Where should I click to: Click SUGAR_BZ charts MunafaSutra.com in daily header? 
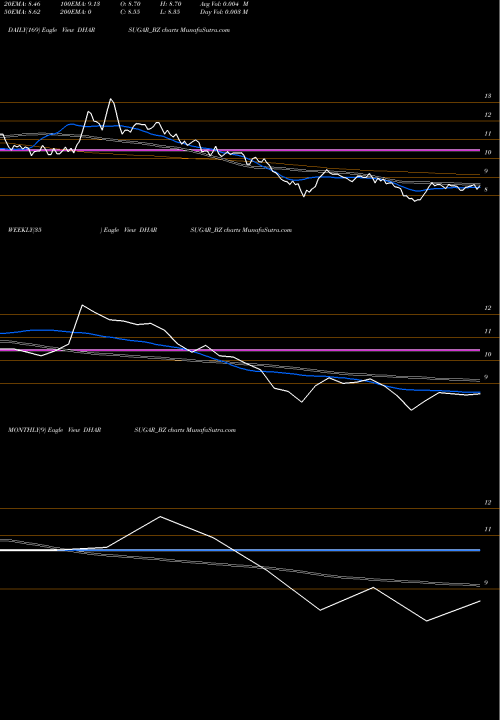pos(179,30)
